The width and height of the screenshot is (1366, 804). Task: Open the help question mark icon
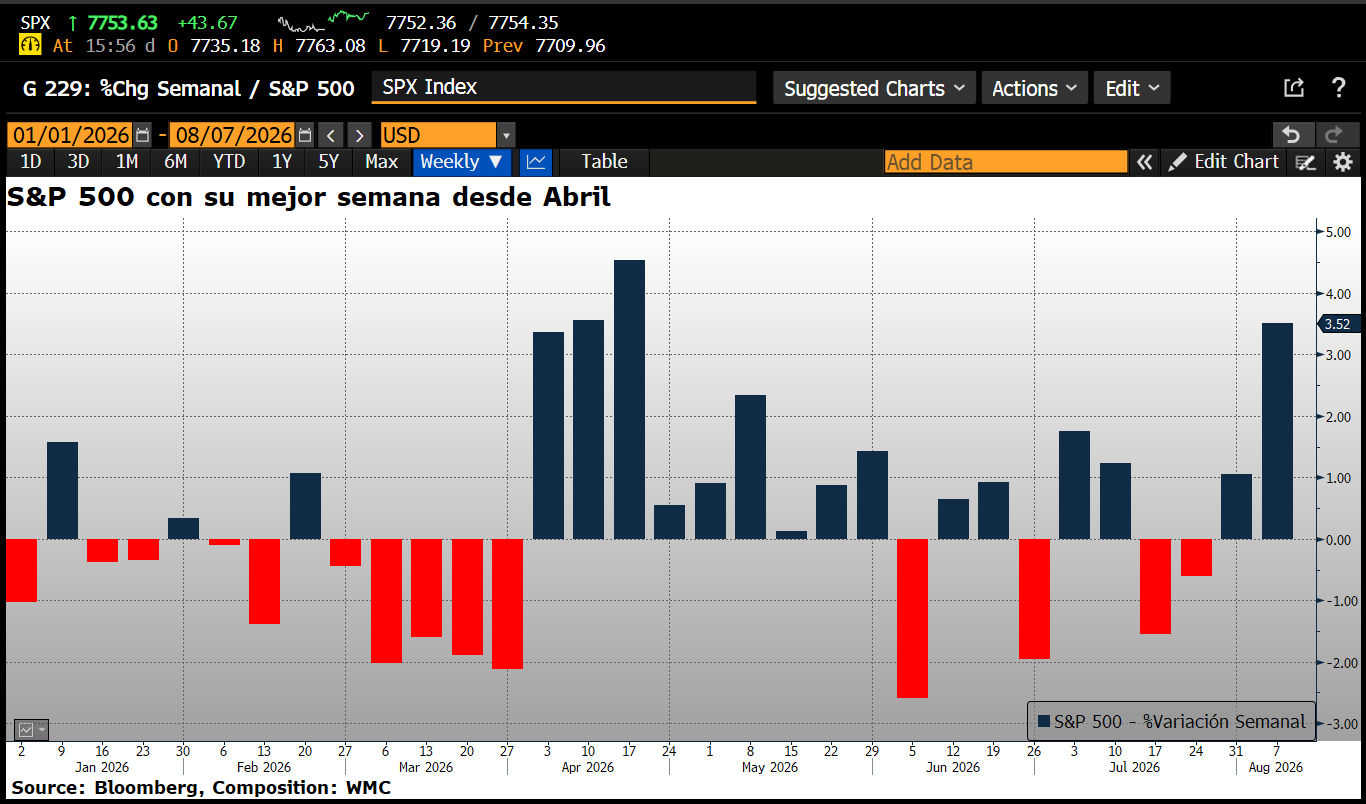[x=1339, y=88]
